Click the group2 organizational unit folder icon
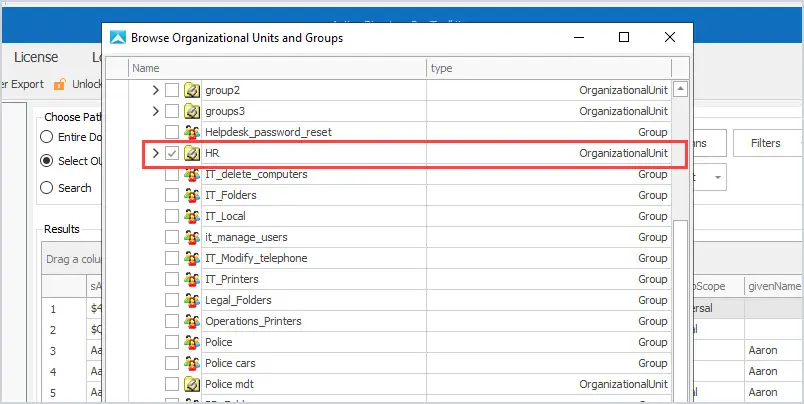The width and height of the screenshot is (804, 404). point(192,91)
